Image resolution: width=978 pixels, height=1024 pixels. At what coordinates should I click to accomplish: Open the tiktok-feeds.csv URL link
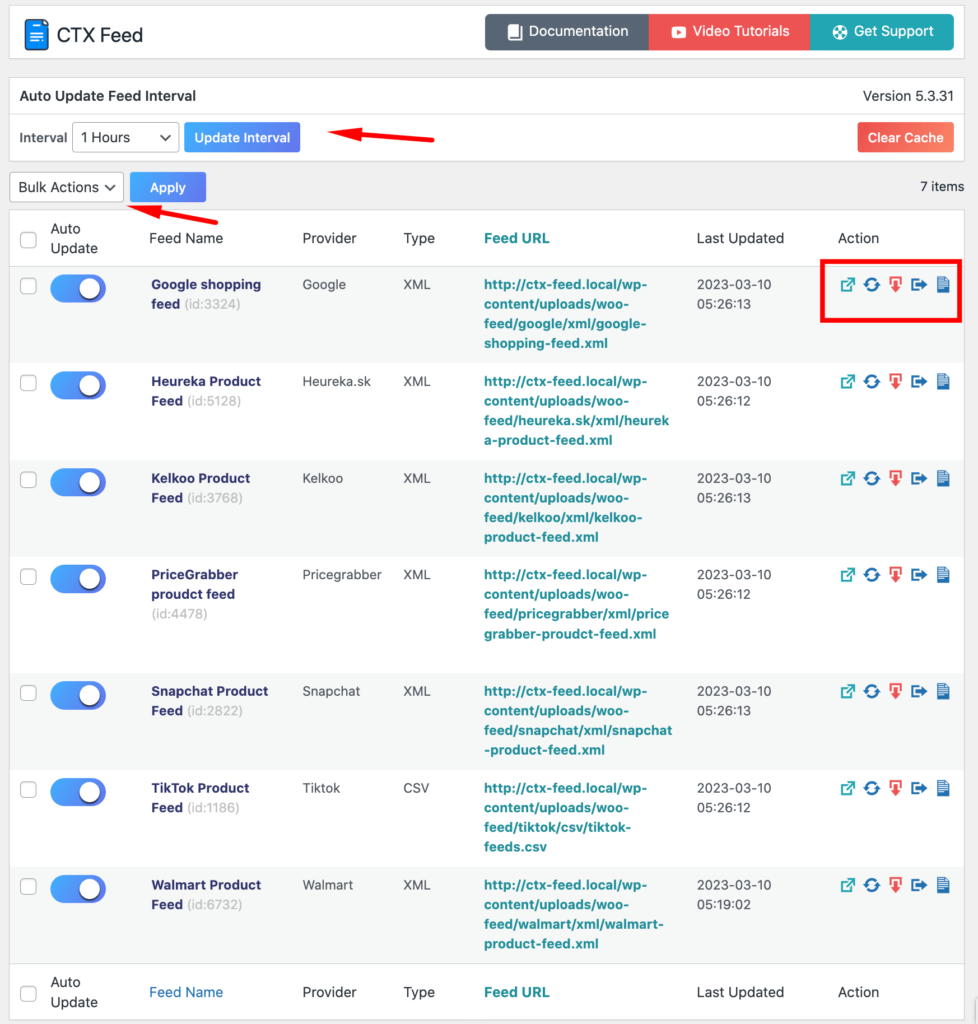pyautogui.click(x=565, y=817)
